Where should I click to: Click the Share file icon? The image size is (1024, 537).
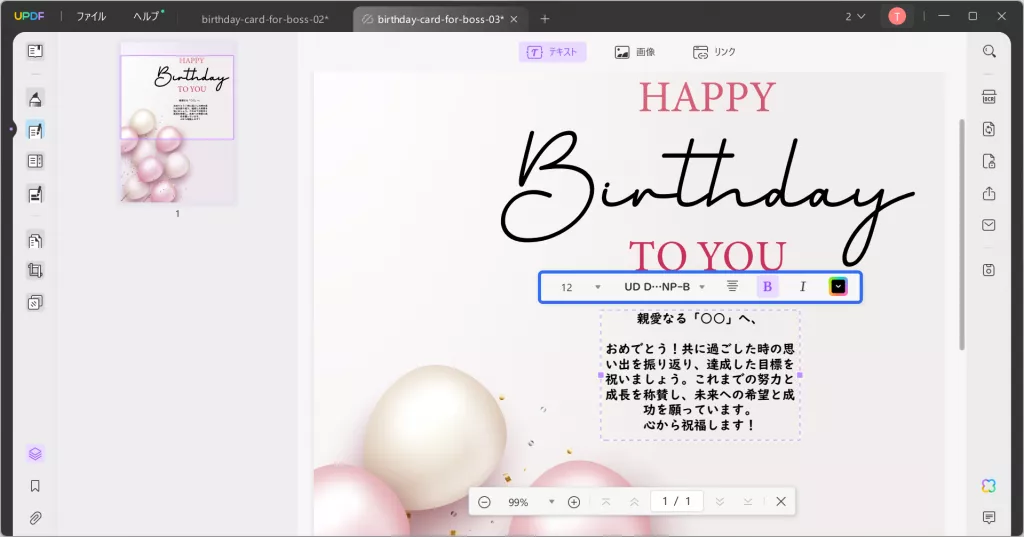click(989, 193)
